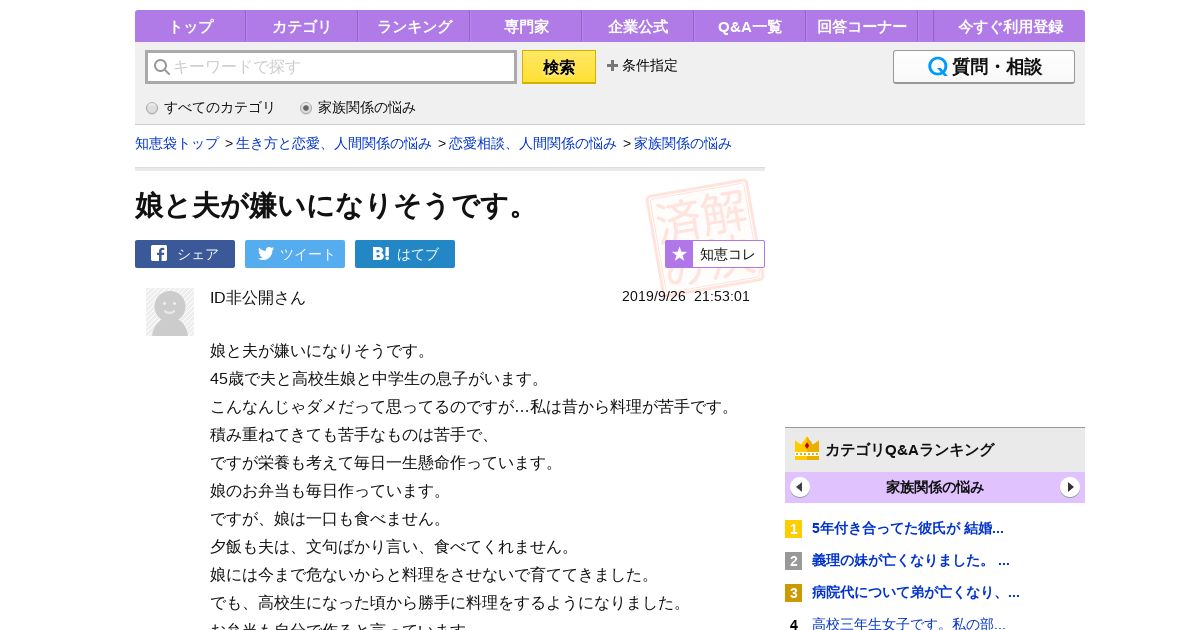The width and height of the screenshot is (1200, 630).
Task: Open ranking link 病院代について弟が亡くなり
Action: [x=916, y=592]
